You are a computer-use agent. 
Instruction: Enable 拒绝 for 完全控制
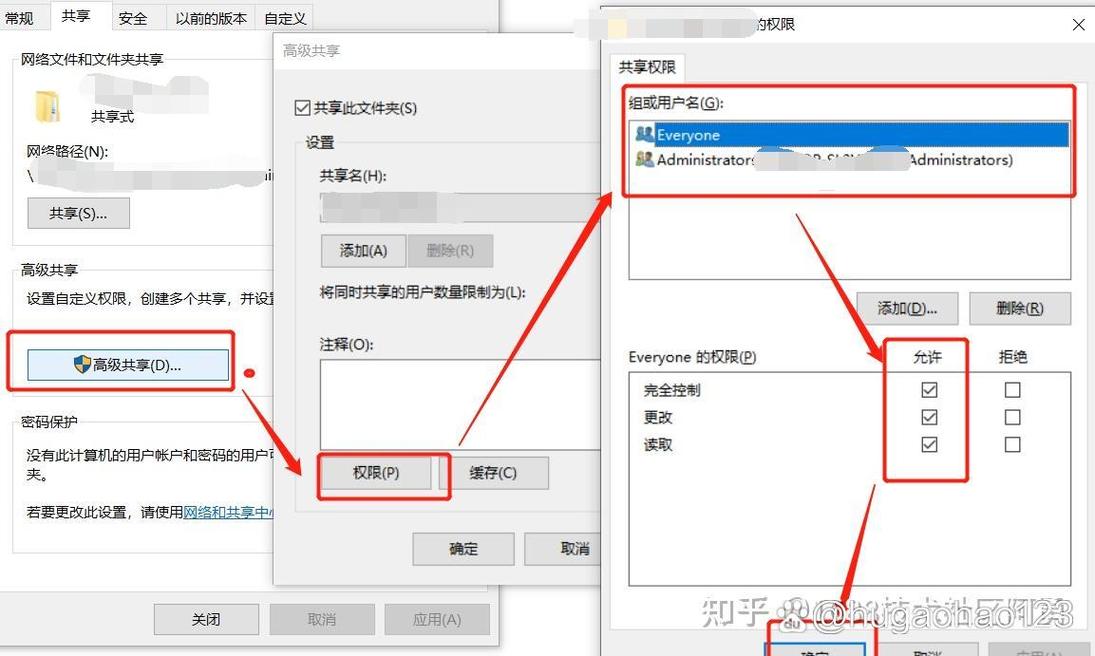tap(1012, 390)
